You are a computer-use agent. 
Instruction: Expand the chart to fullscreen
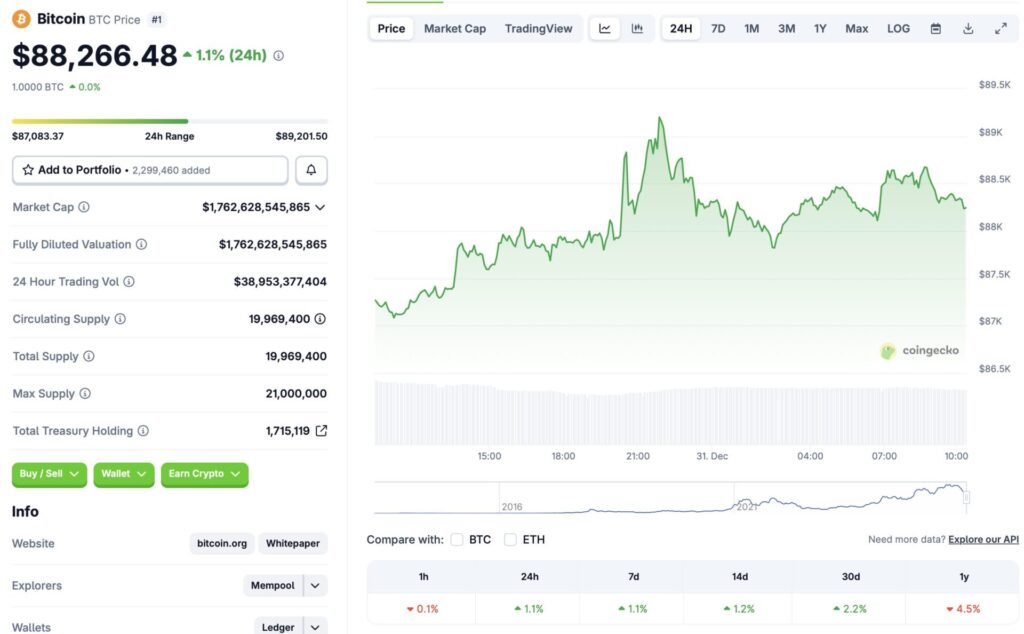[1001, 28]
